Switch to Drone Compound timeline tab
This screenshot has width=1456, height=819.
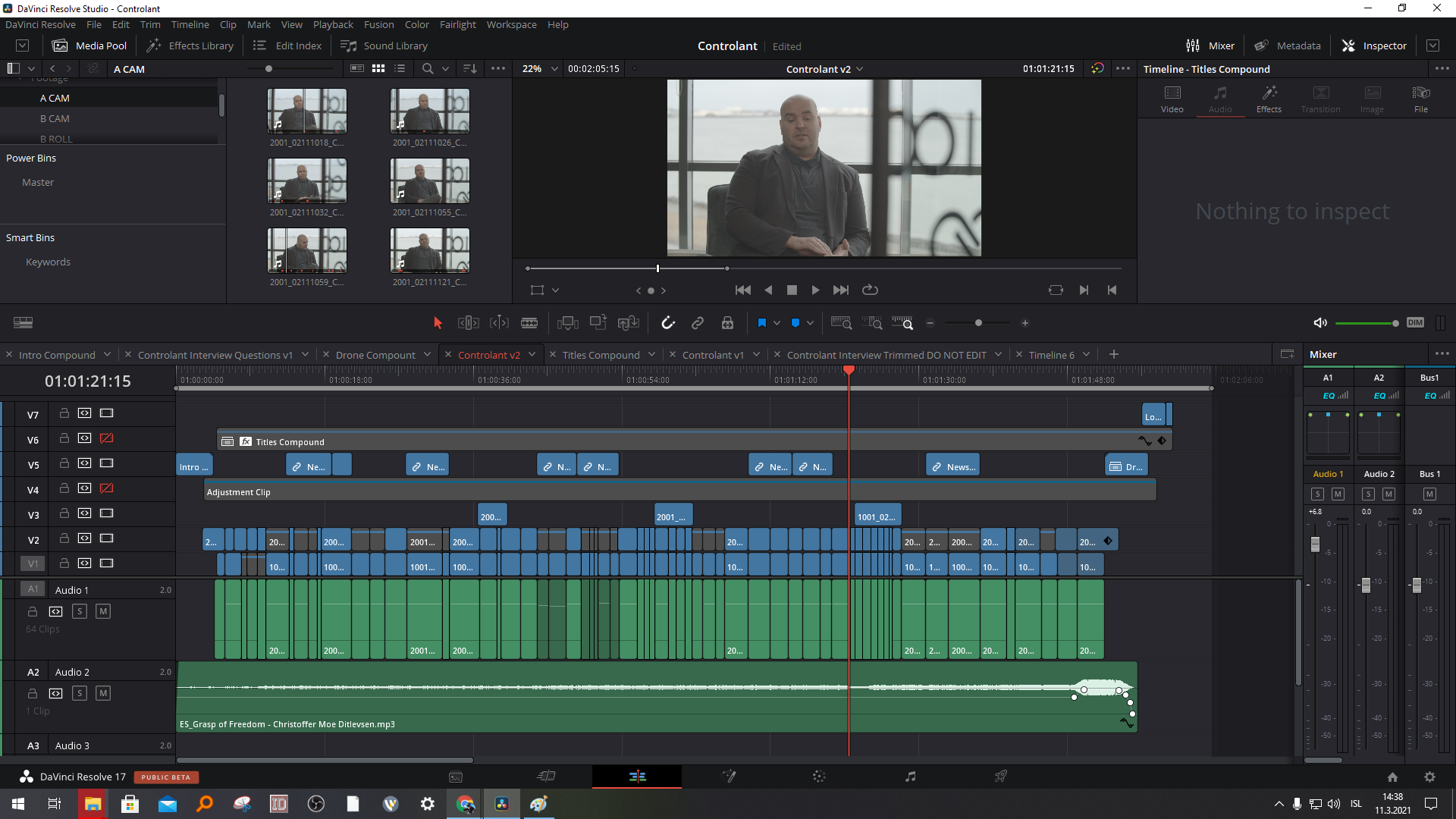pos(375,355)
